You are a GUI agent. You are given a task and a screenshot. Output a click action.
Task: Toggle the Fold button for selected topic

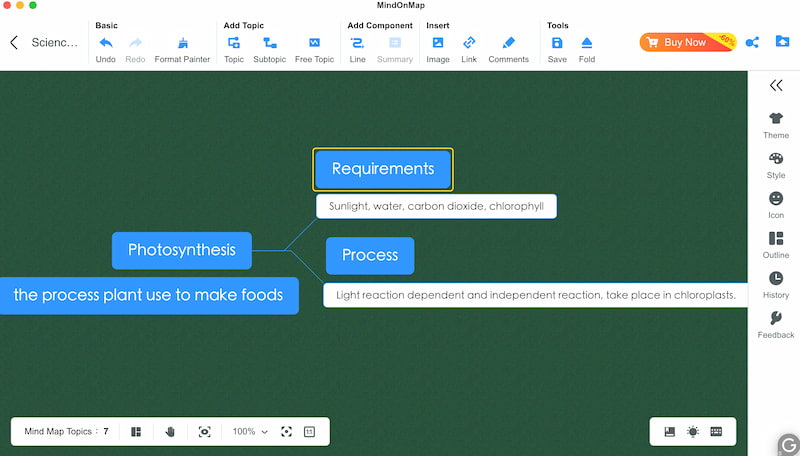tap(587, 43)
